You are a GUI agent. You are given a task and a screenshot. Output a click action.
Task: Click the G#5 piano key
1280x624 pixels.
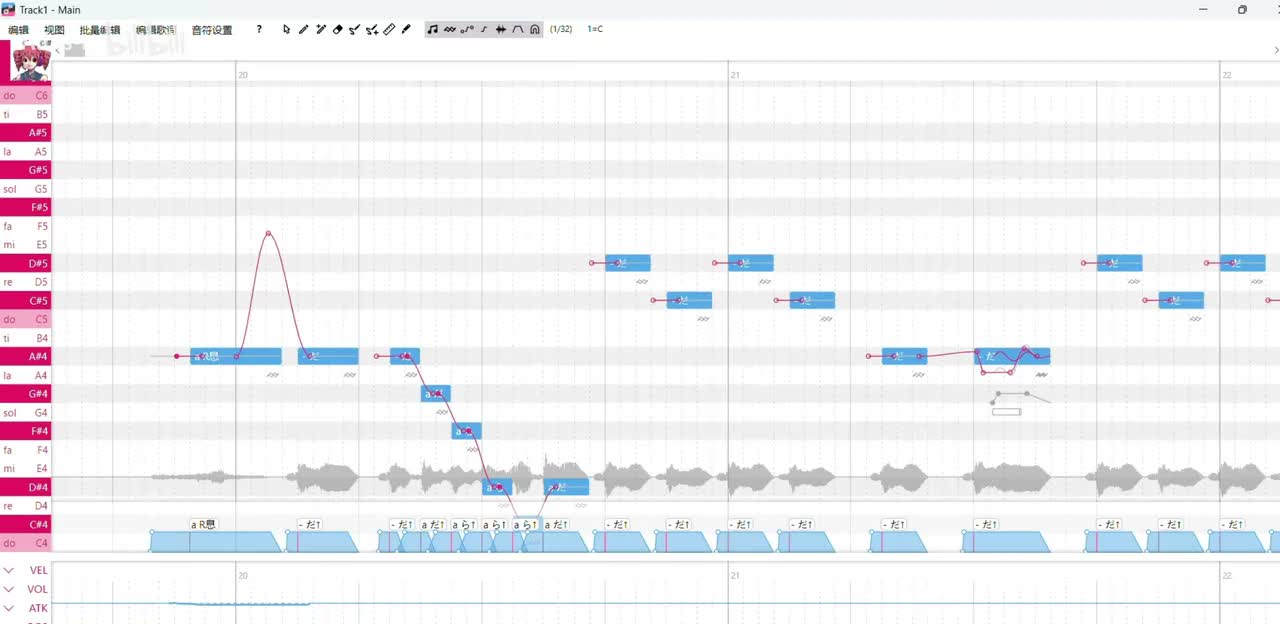click(26, 170)
